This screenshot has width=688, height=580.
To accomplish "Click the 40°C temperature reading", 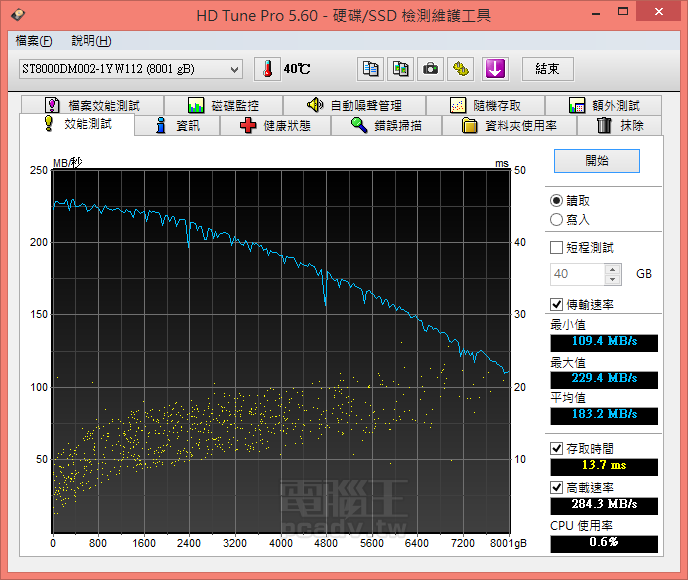I will point(297,69).
